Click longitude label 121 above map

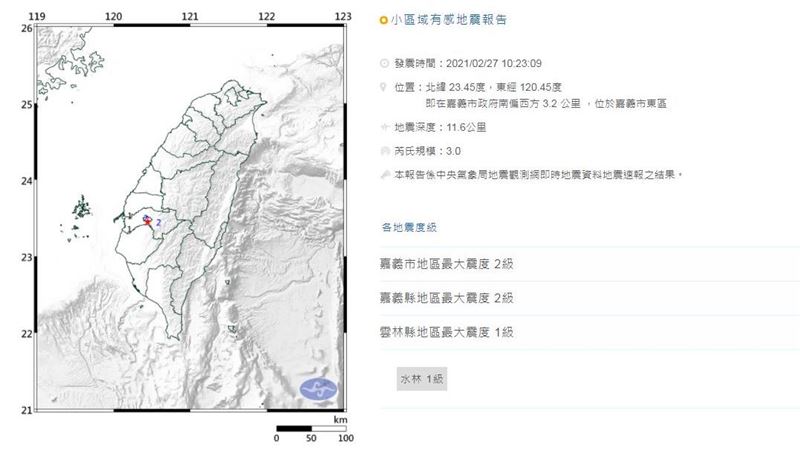tap(190, 16)
